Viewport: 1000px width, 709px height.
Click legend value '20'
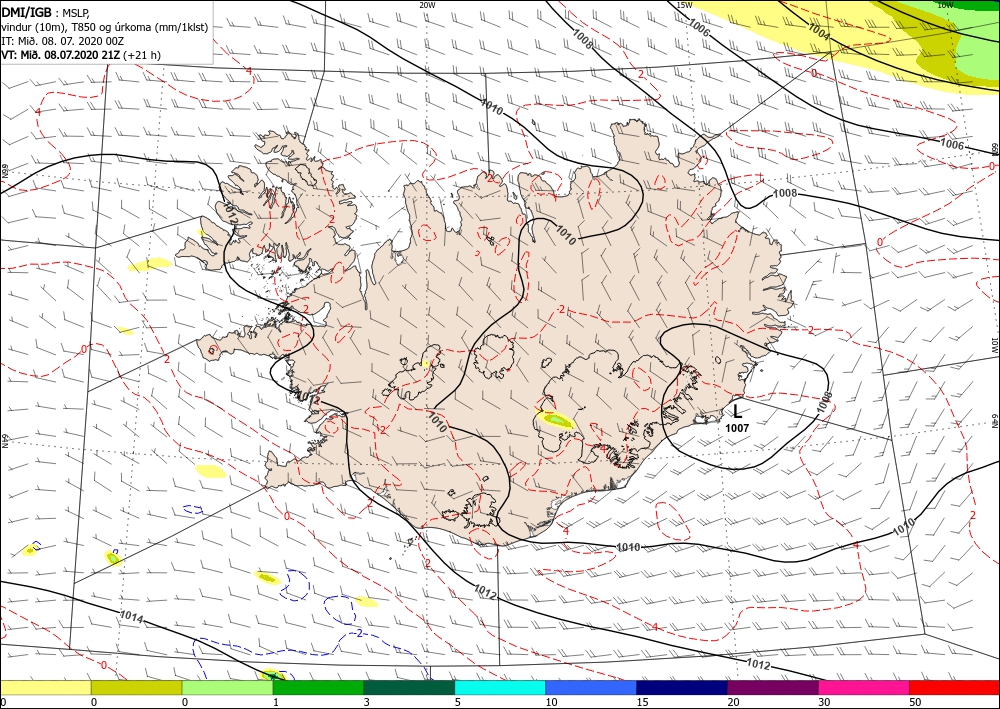(x=733, y=702)
